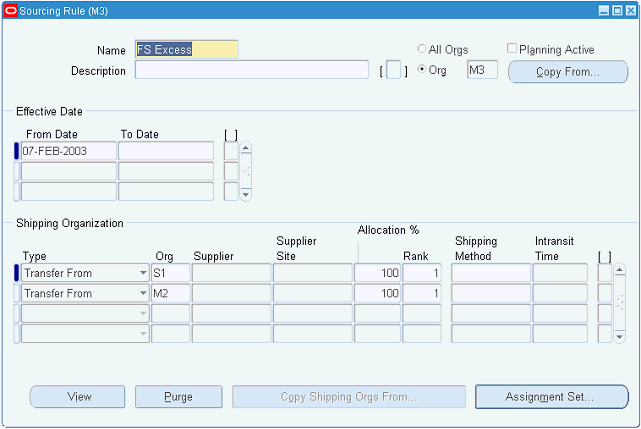This screenshot has height=429, width=641.
Task: Click the Copy From... button
Action: (x=568, y=72)
